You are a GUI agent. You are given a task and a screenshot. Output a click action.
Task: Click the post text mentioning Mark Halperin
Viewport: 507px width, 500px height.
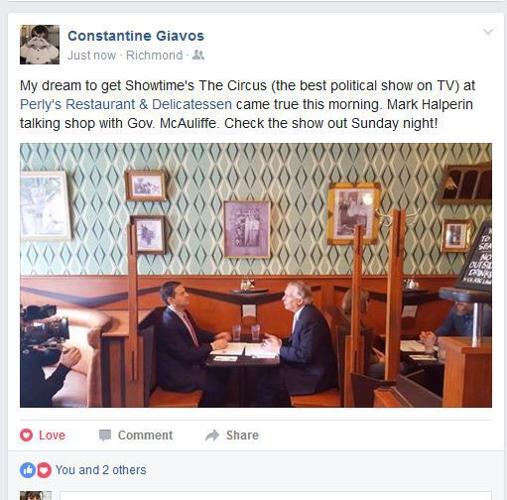(x=247, y=104)
